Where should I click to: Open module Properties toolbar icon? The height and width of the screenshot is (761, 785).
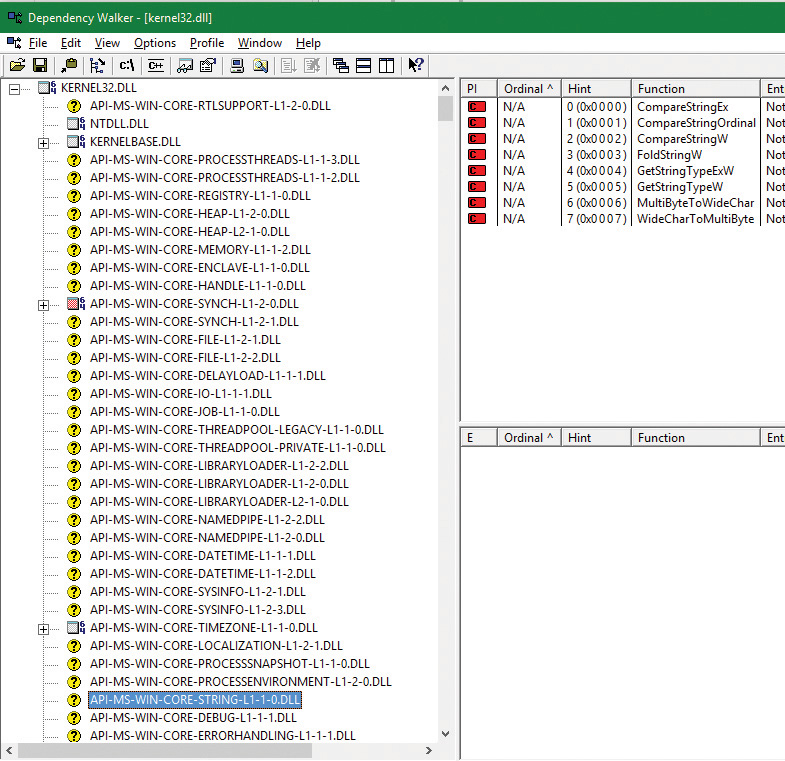(207, 66)
